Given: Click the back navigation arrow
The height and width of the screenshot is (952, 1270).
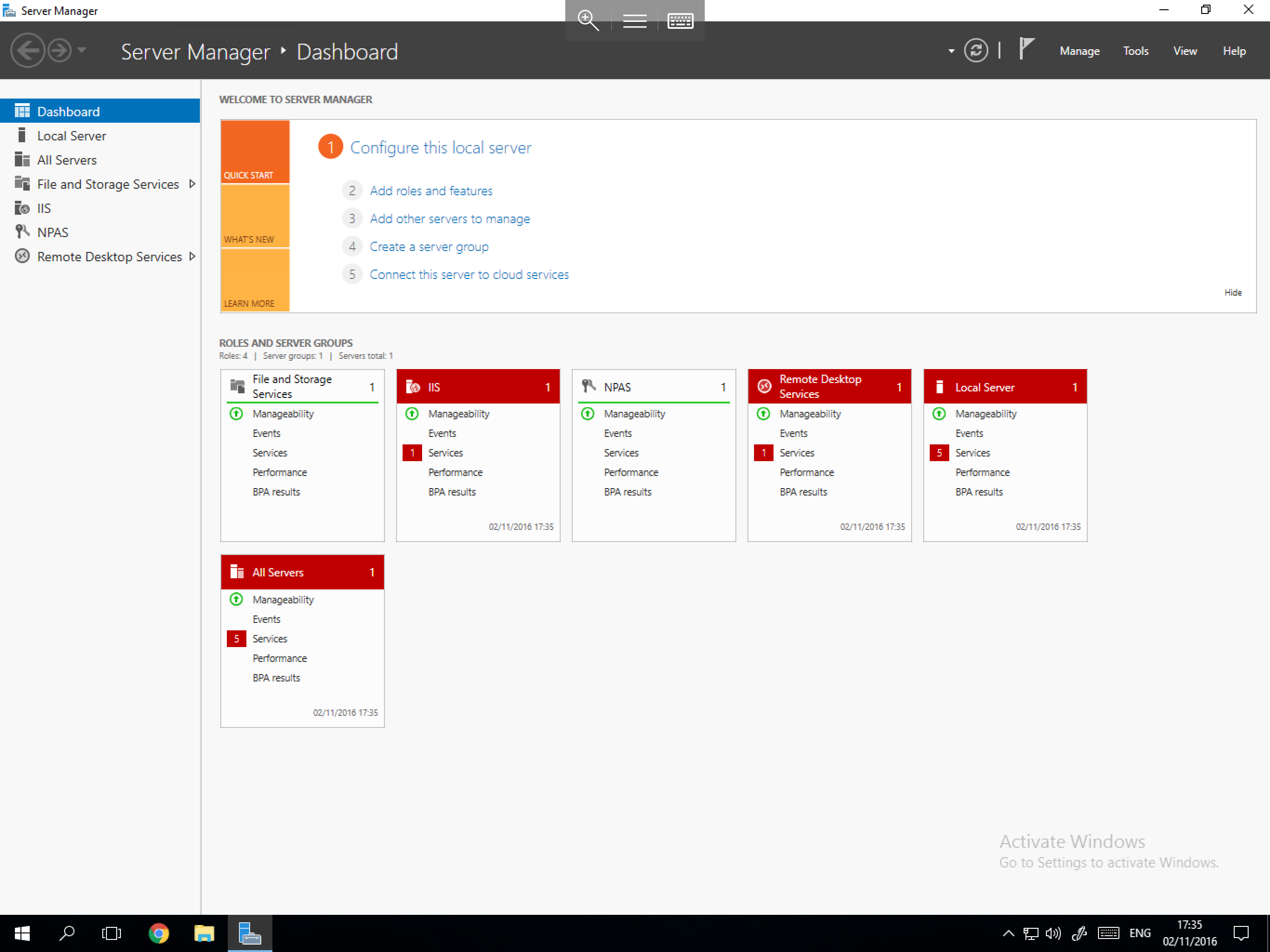Looking at the screenshot, I should click(x=27, y=51).
